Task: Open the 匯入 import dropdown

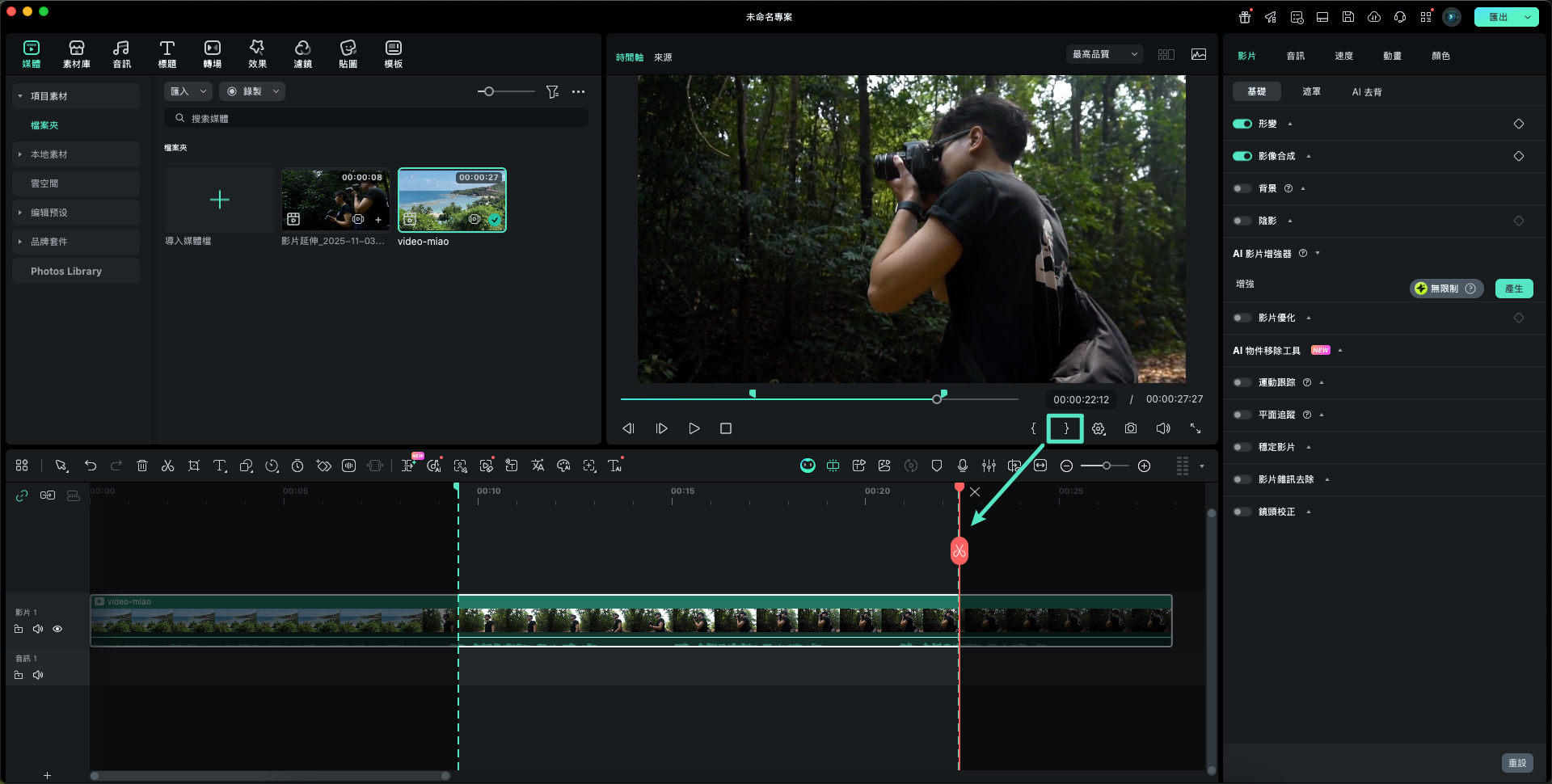Action: coord(188,91)
